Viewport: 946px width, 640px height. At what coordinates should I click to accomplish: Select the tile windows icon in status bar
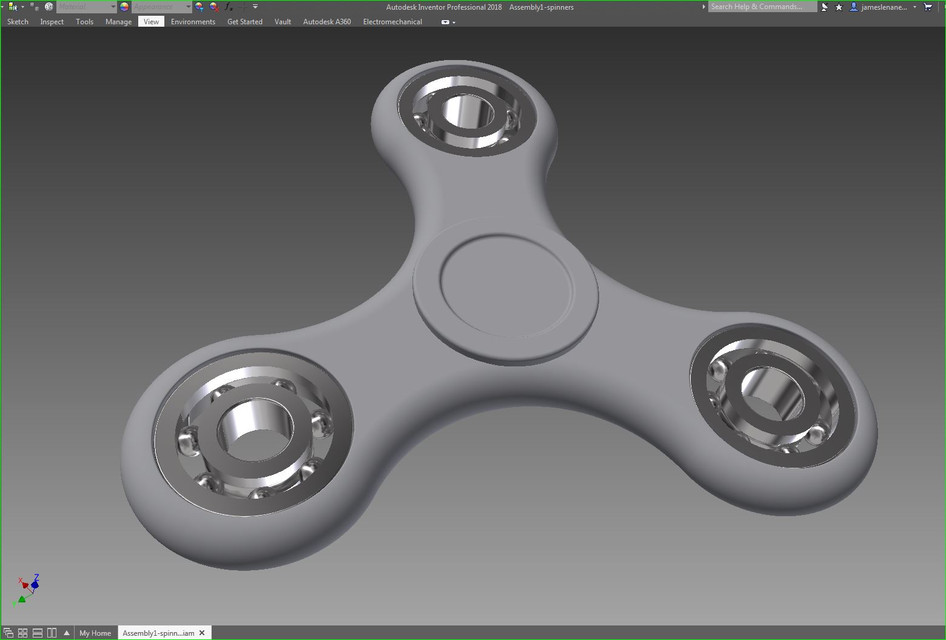pyautogui.click(x=22, y=632)
